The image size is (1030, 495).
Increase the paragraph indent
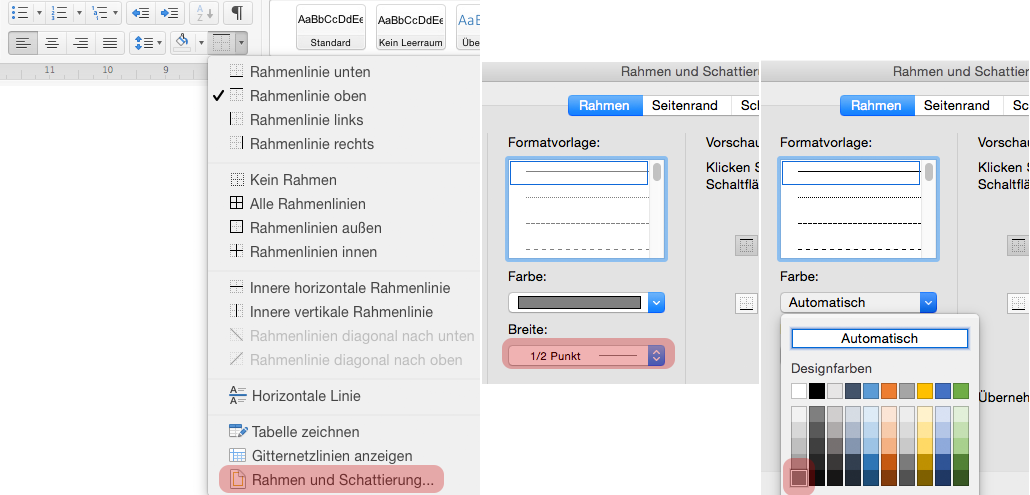click(170, 12)
